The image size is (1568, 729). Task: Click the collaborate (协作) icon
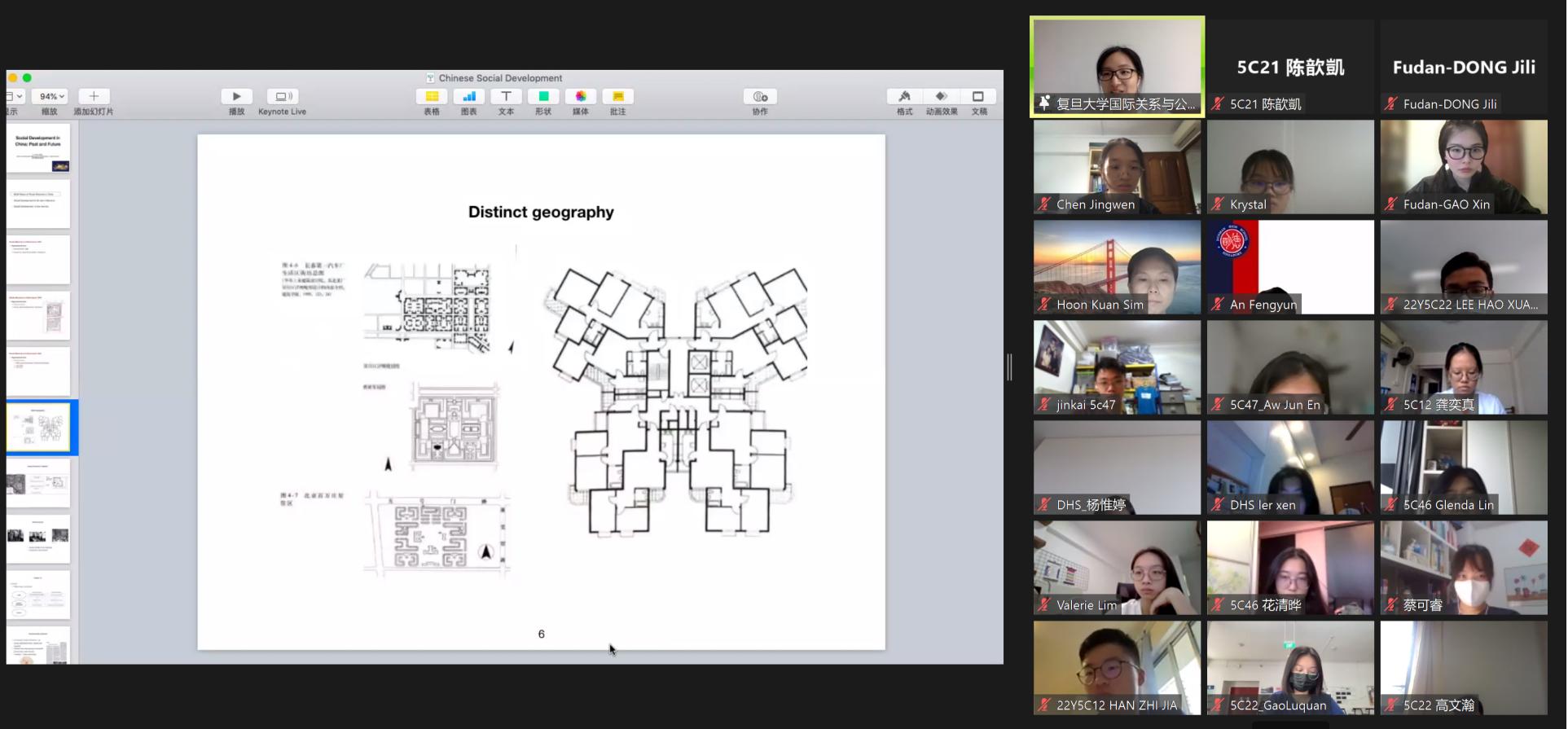[760, 96]
